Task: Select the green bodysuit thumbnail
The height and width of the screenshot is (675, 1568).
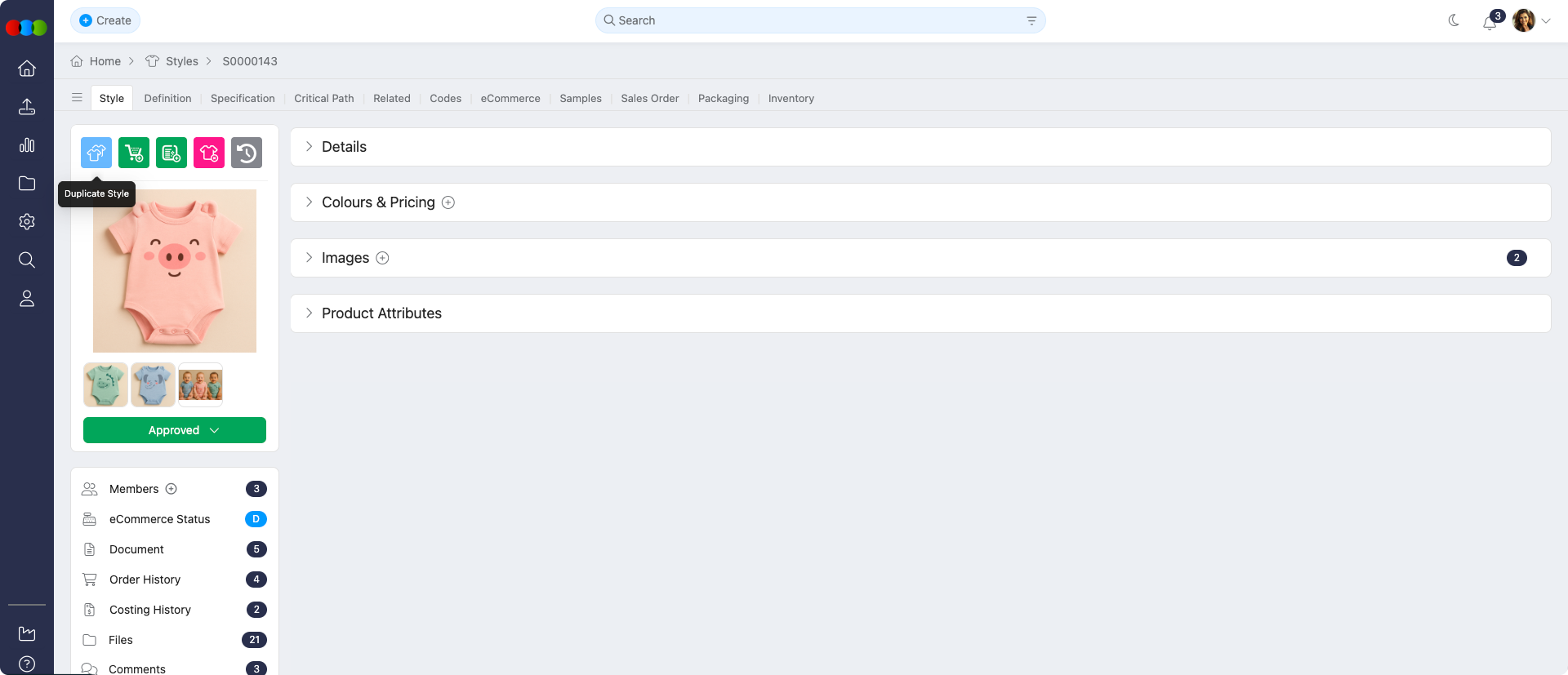Action: (105, 384)
